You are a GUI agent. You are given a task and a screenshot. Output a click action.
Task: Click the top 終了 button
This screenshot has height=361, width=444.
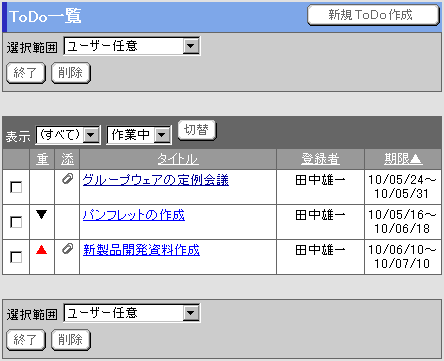coord(26,73)
